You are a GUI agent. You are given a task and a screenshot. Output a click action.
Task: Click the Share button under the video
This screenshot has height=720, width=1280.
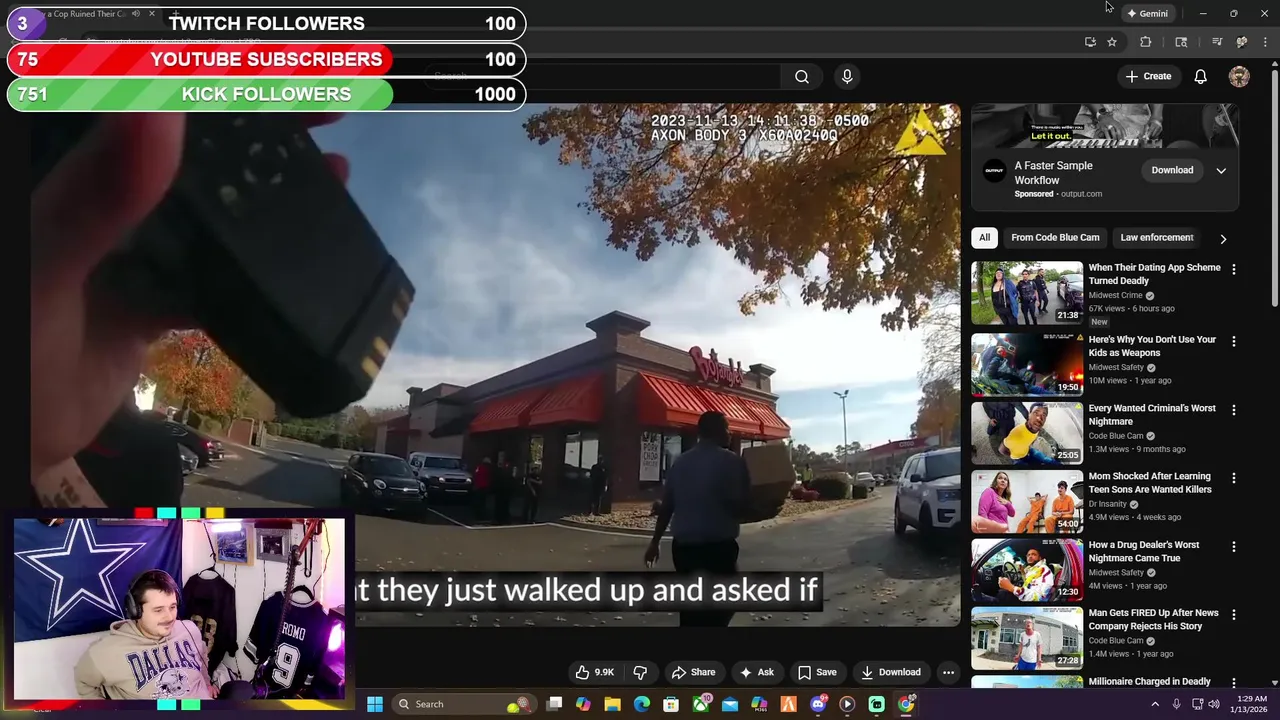coord(693,672)
